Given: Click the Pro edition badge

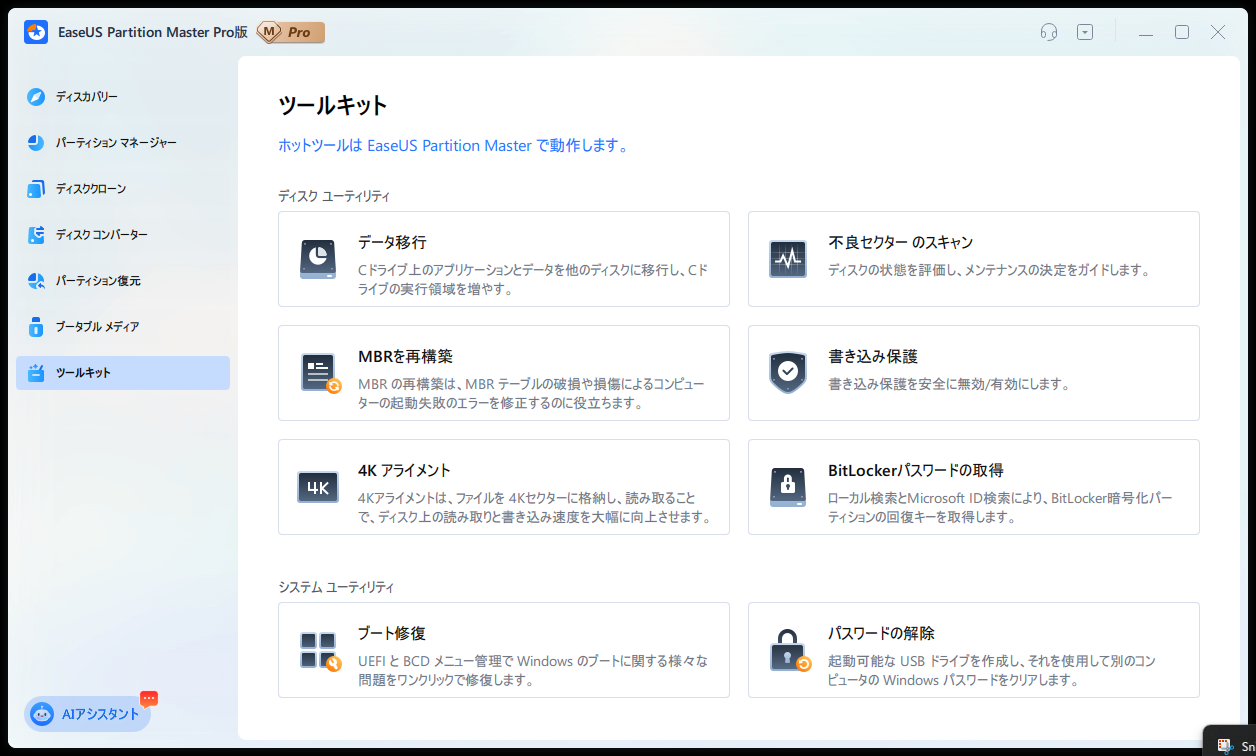Looking at the screenshot, I should pos(291,32).
